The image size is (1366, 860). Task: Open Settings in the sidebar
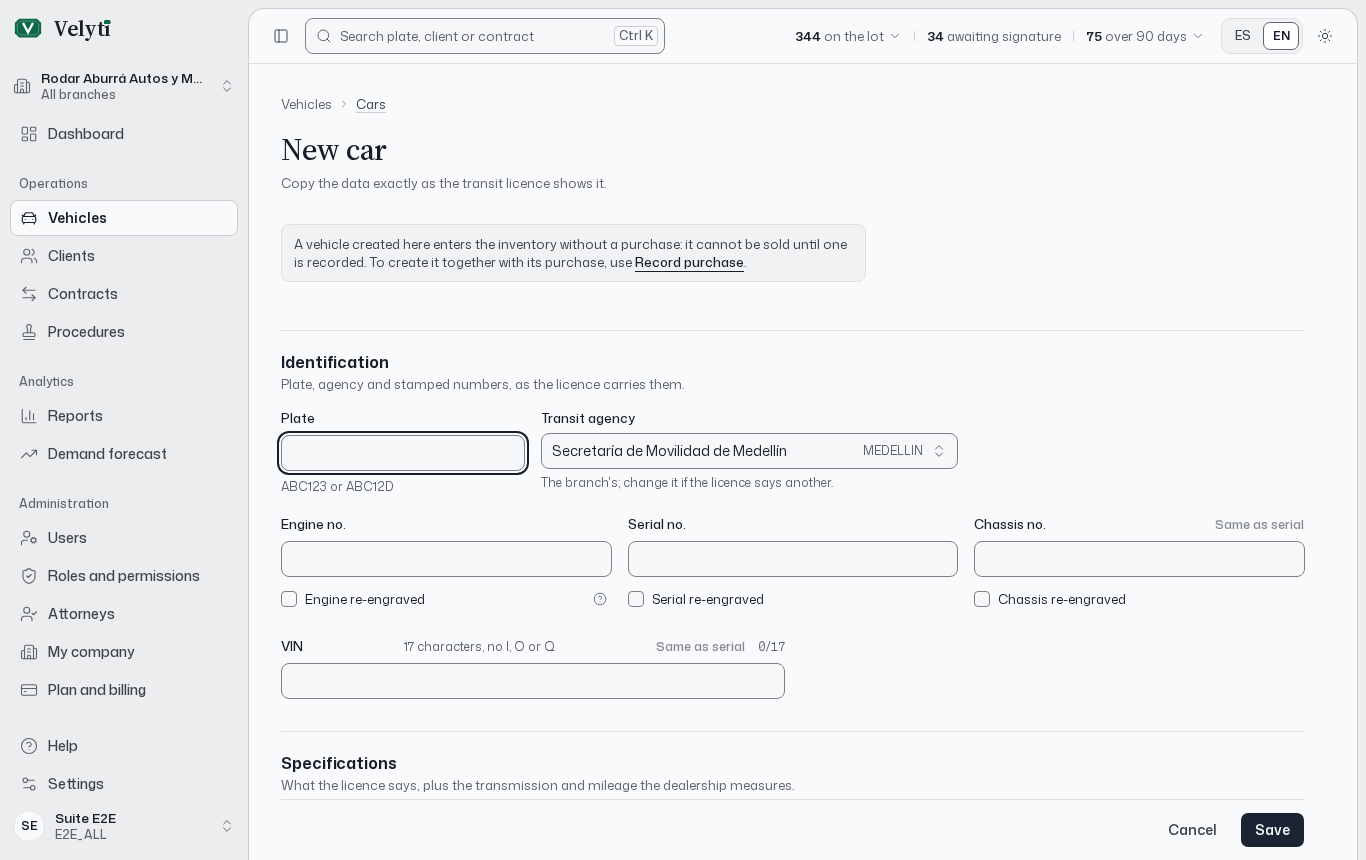tap(124, 784)
